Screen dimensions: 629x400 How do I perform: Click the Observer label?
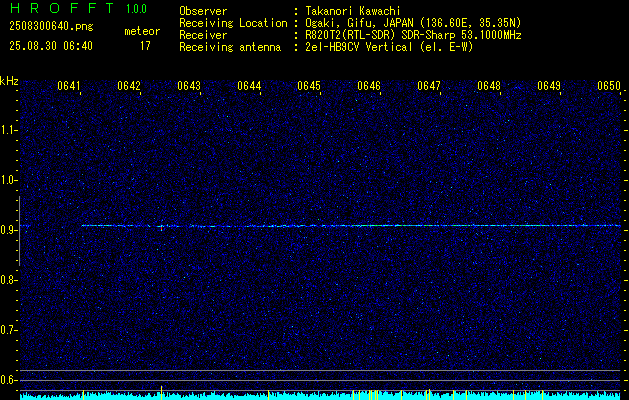[203, 11]
